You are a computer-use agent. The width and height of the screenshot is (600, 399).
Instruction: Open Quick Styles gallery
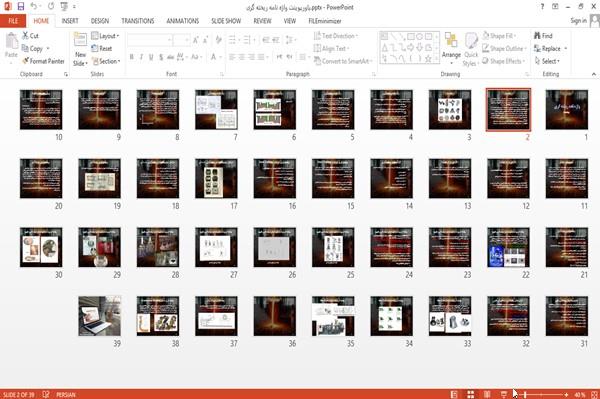point(471,49)
